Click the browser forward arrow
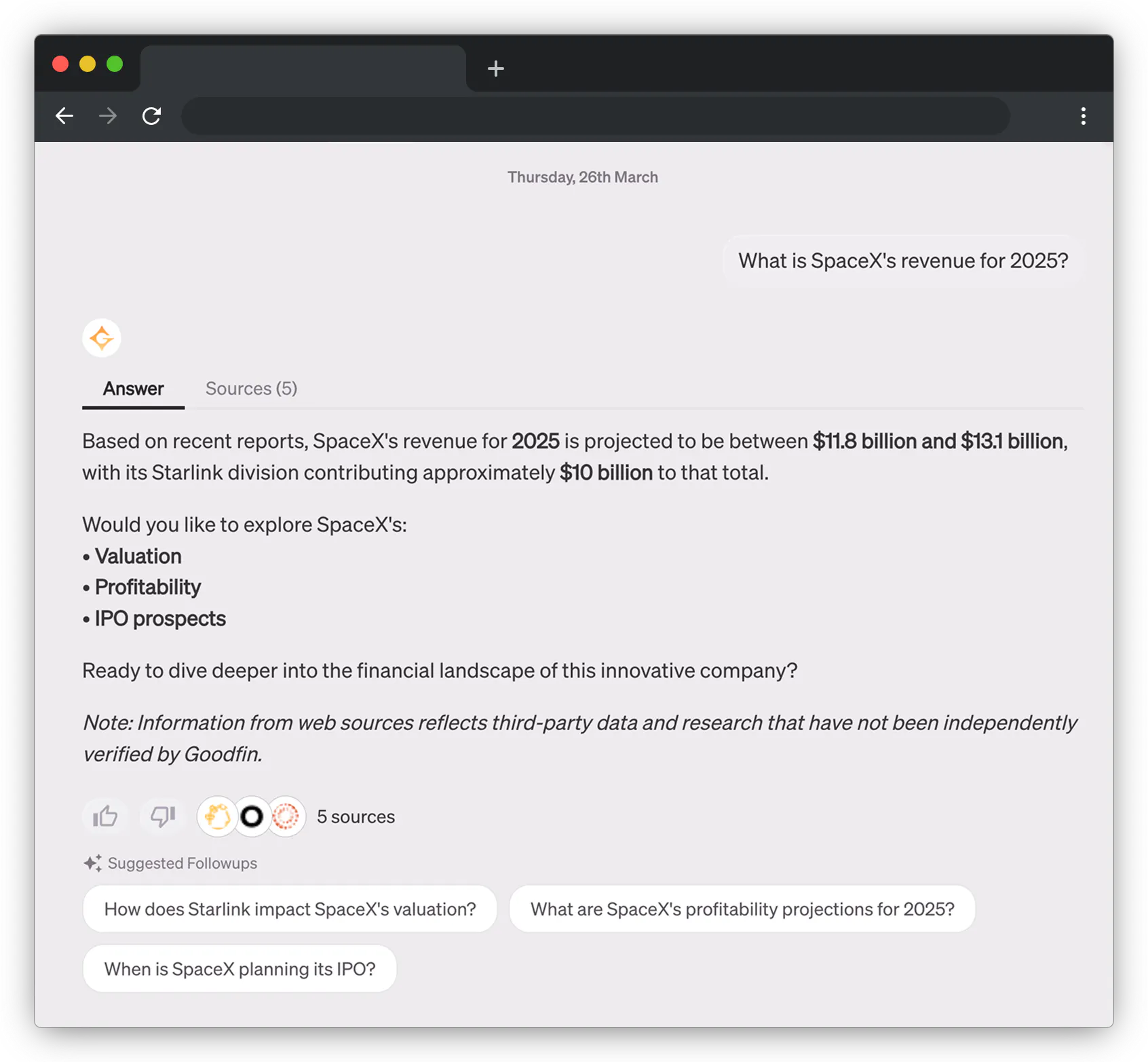Screen dimensions: 1148x1062 tap(108, 116)
